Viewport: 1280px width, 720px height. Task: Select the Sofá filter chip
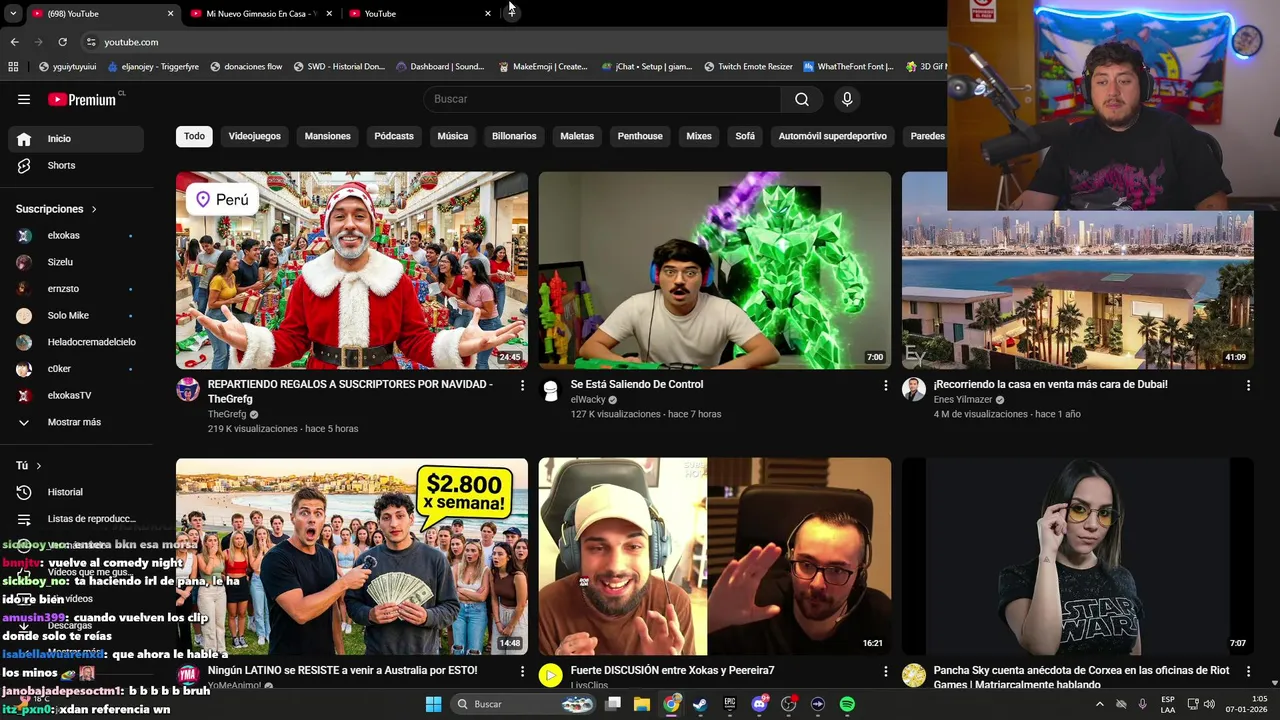coord(745,136)
